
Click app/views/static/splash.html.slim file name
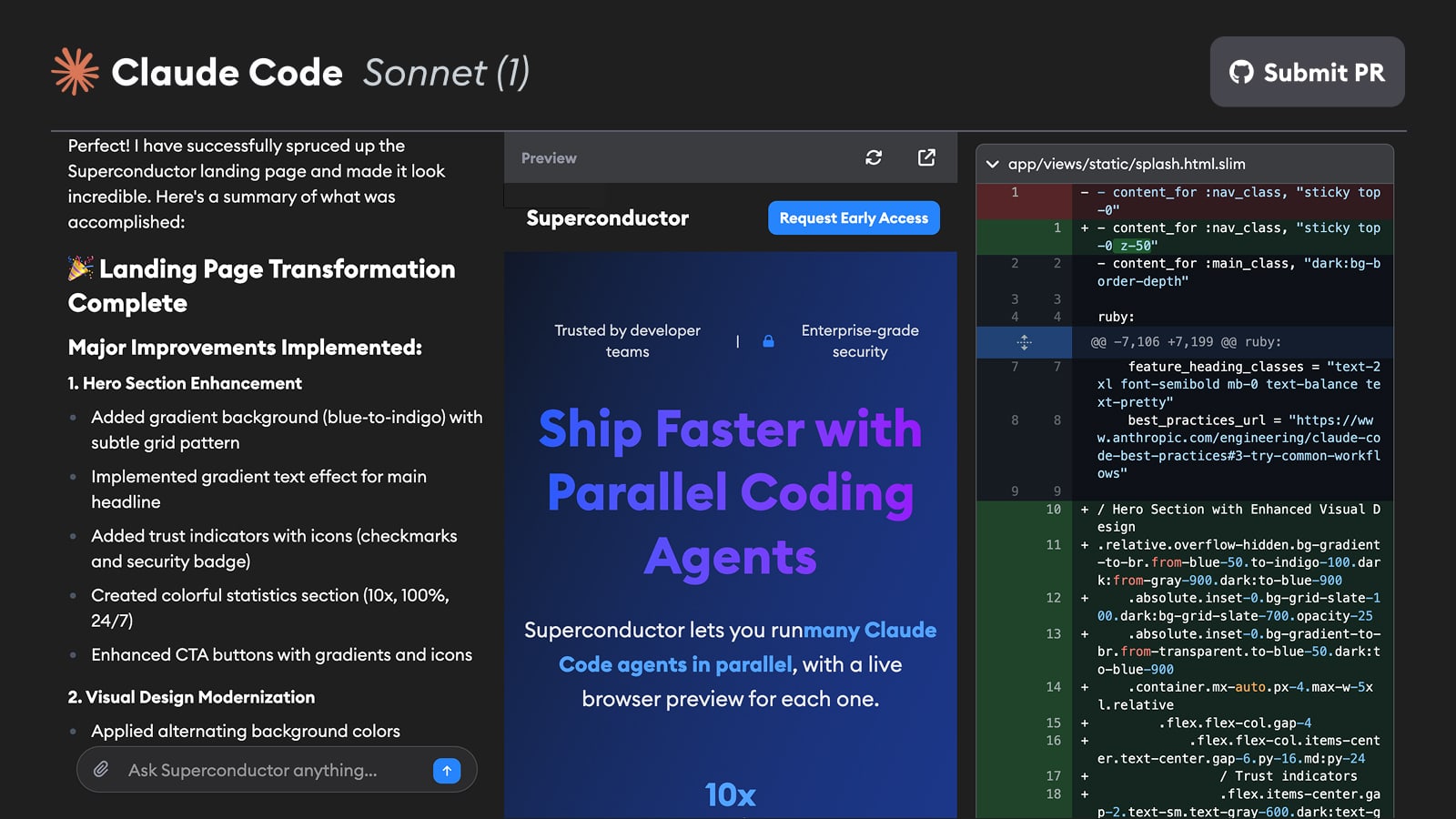coord(1127,165)
